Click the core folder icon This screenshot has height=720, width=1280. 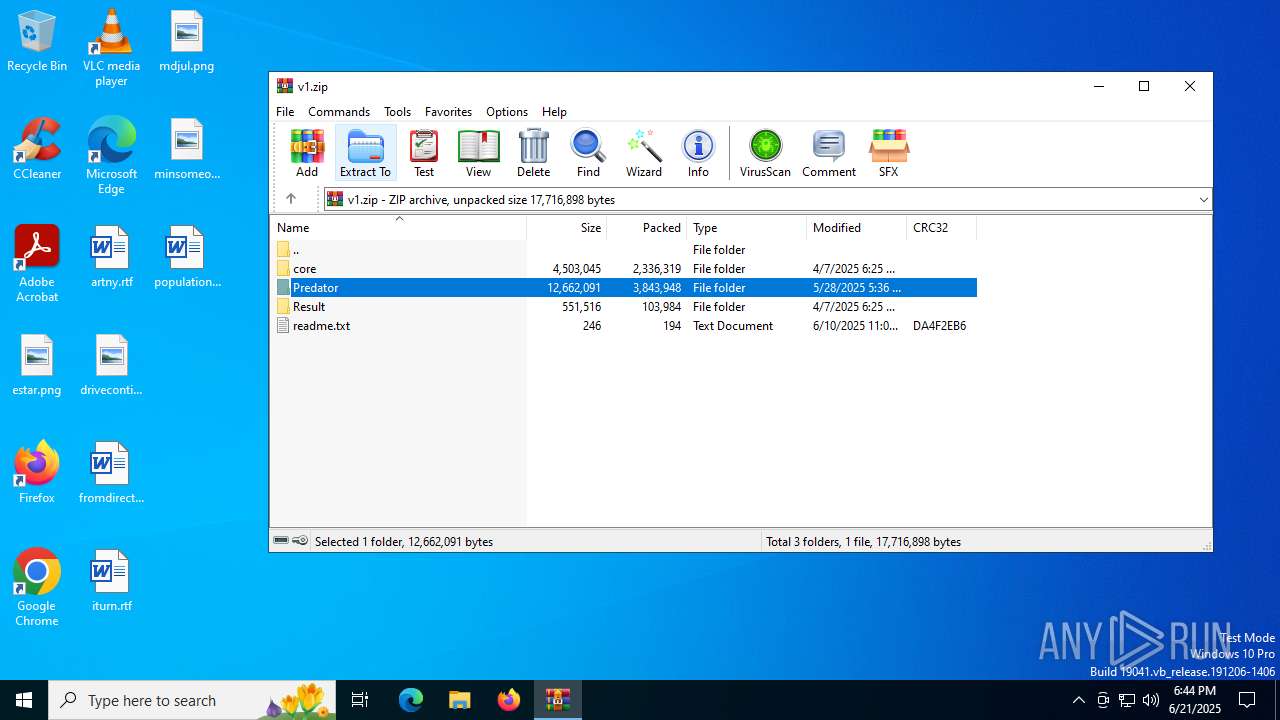283,268
